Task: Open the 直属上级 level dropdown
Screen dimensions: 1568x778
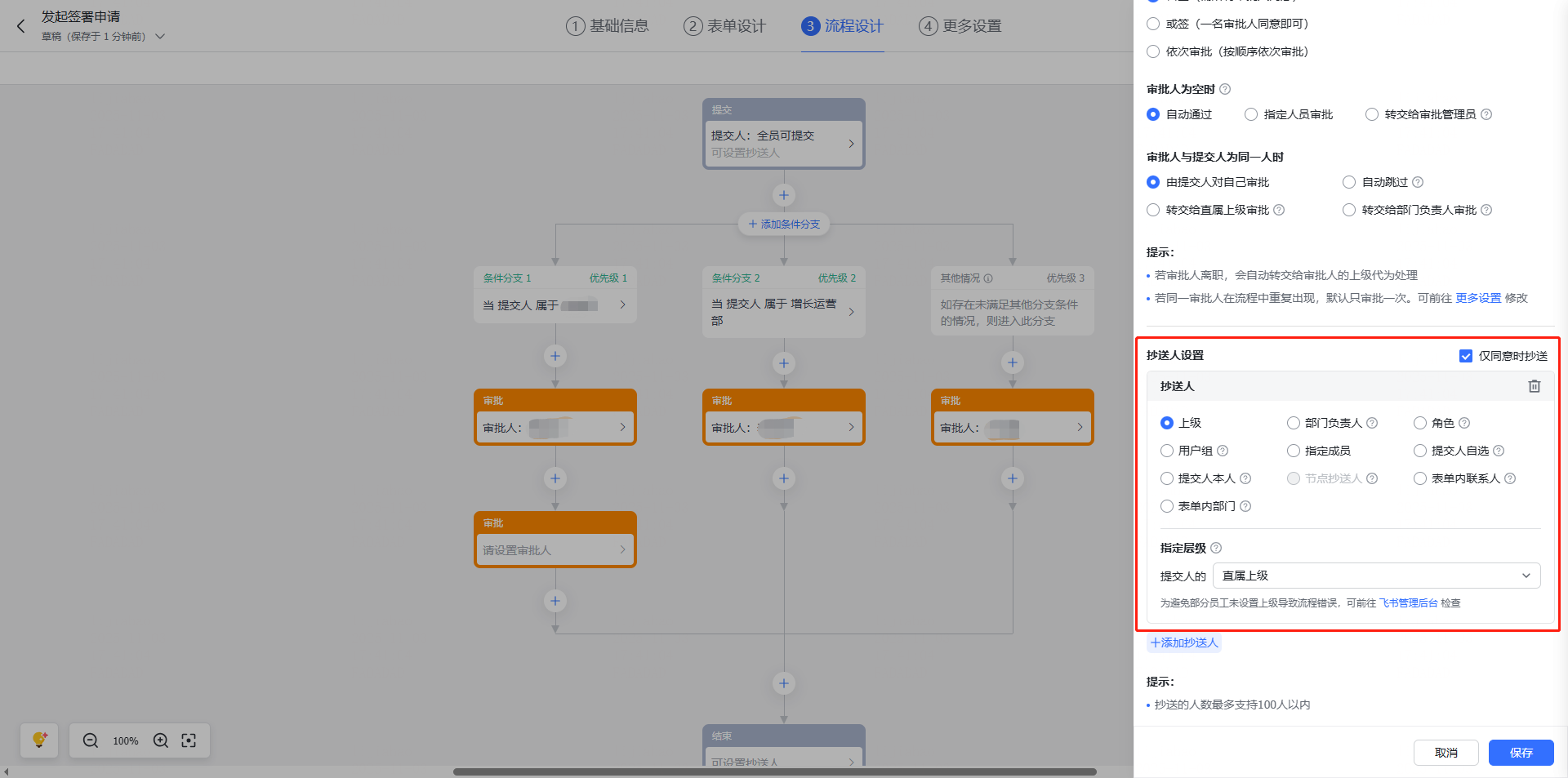Action: click(1377, 576)
